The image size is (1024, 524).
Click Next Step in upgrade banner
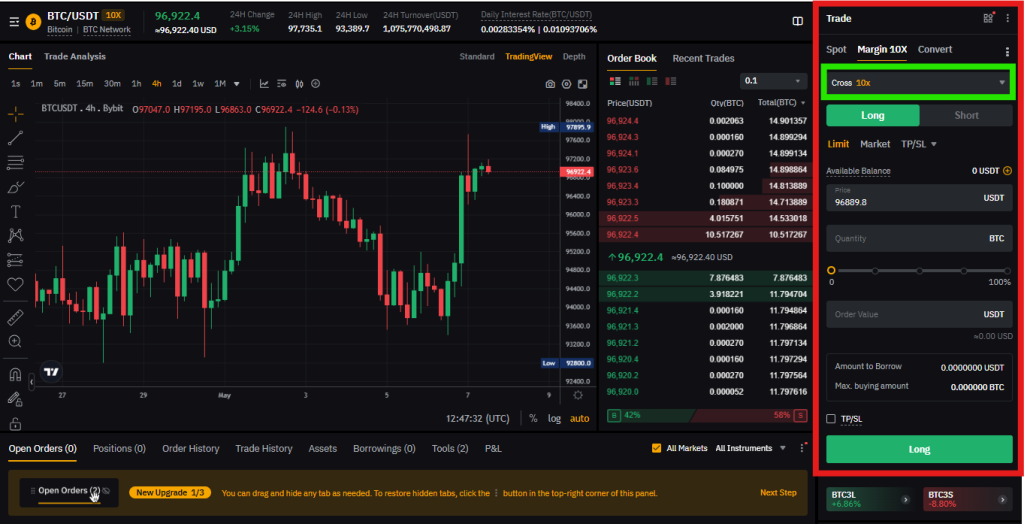(x=778, y=493)
